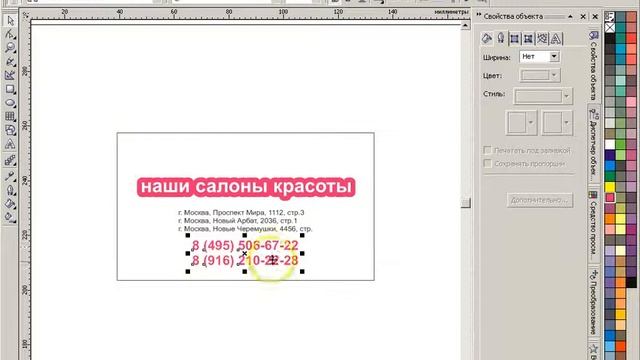This screenshot has width=640, height=360.
Task: Open the fourth properties tab icon
Action: click(528, 39)
